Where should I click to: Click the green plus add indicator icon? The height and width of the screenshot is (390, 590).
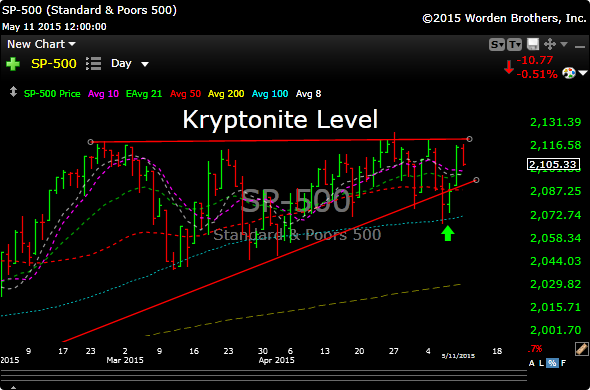tap(13, 64)
